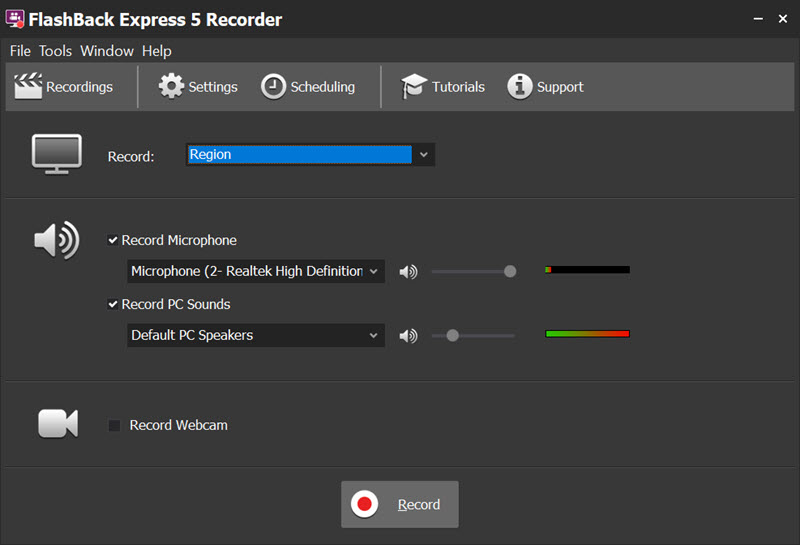Toggle the Record PC Sounds checkbox

click(x=113, y=304)
